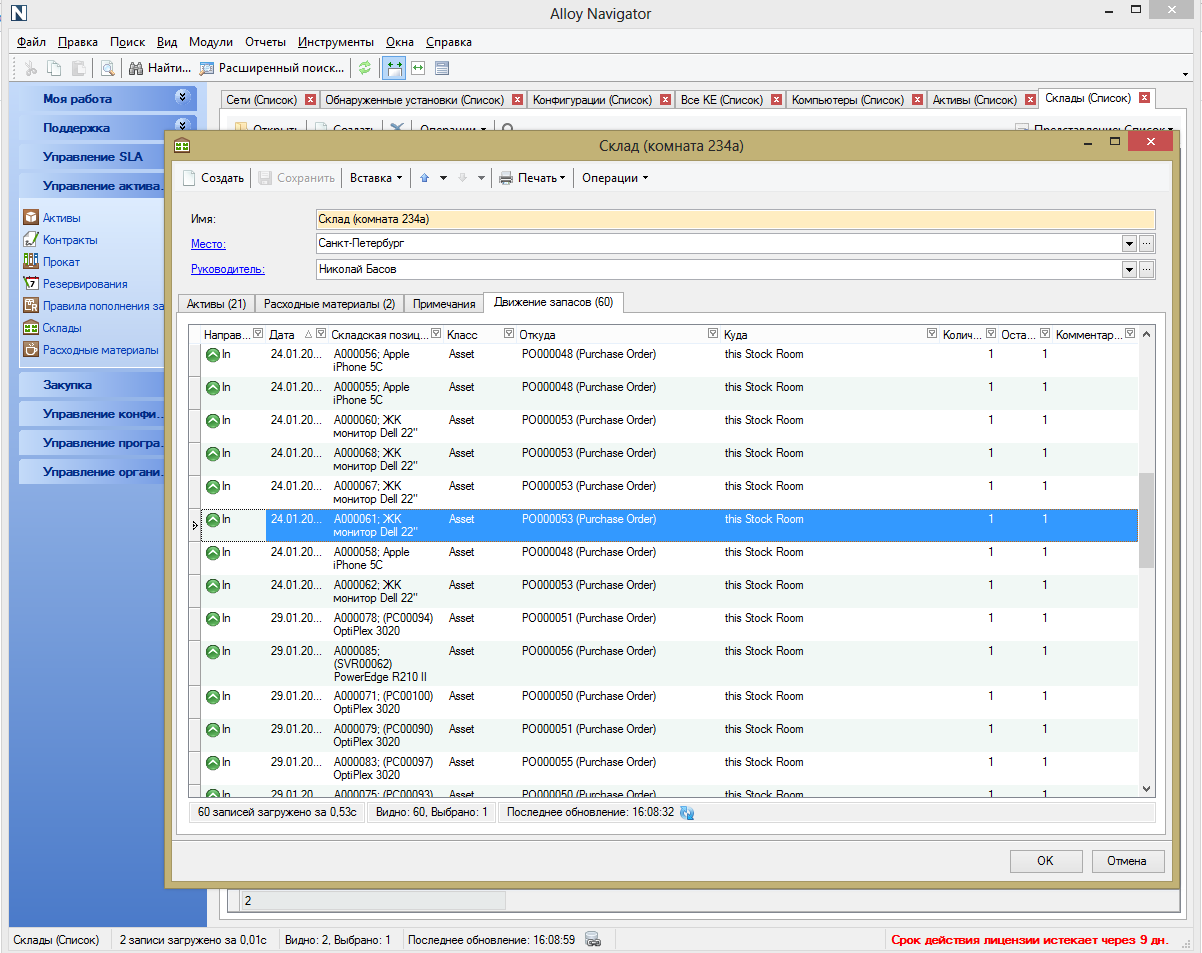This screenshot has width=1202, height=953.
Task: Open the Руководитель dropdown arrow
Action: pos(1129,269)
